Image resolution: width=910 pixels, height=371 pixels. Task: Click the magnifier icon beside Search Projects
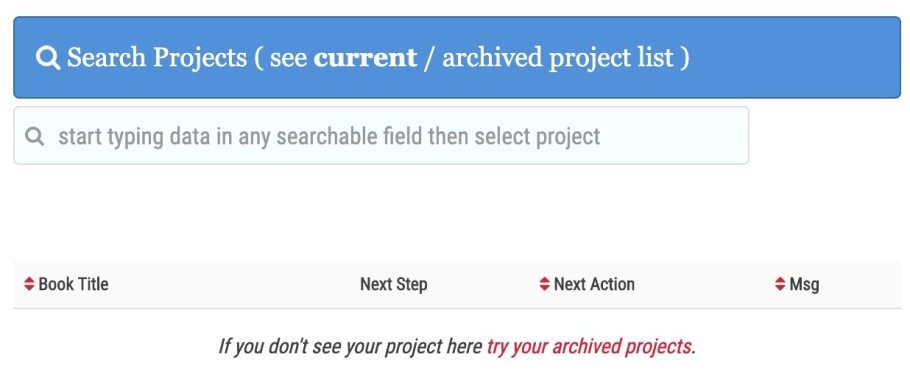tap(48, 57)
